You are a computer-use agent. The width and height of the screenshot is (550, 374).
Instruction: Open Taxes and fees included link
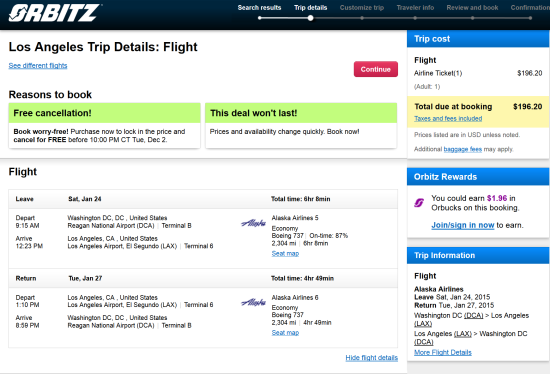(448, 119)
